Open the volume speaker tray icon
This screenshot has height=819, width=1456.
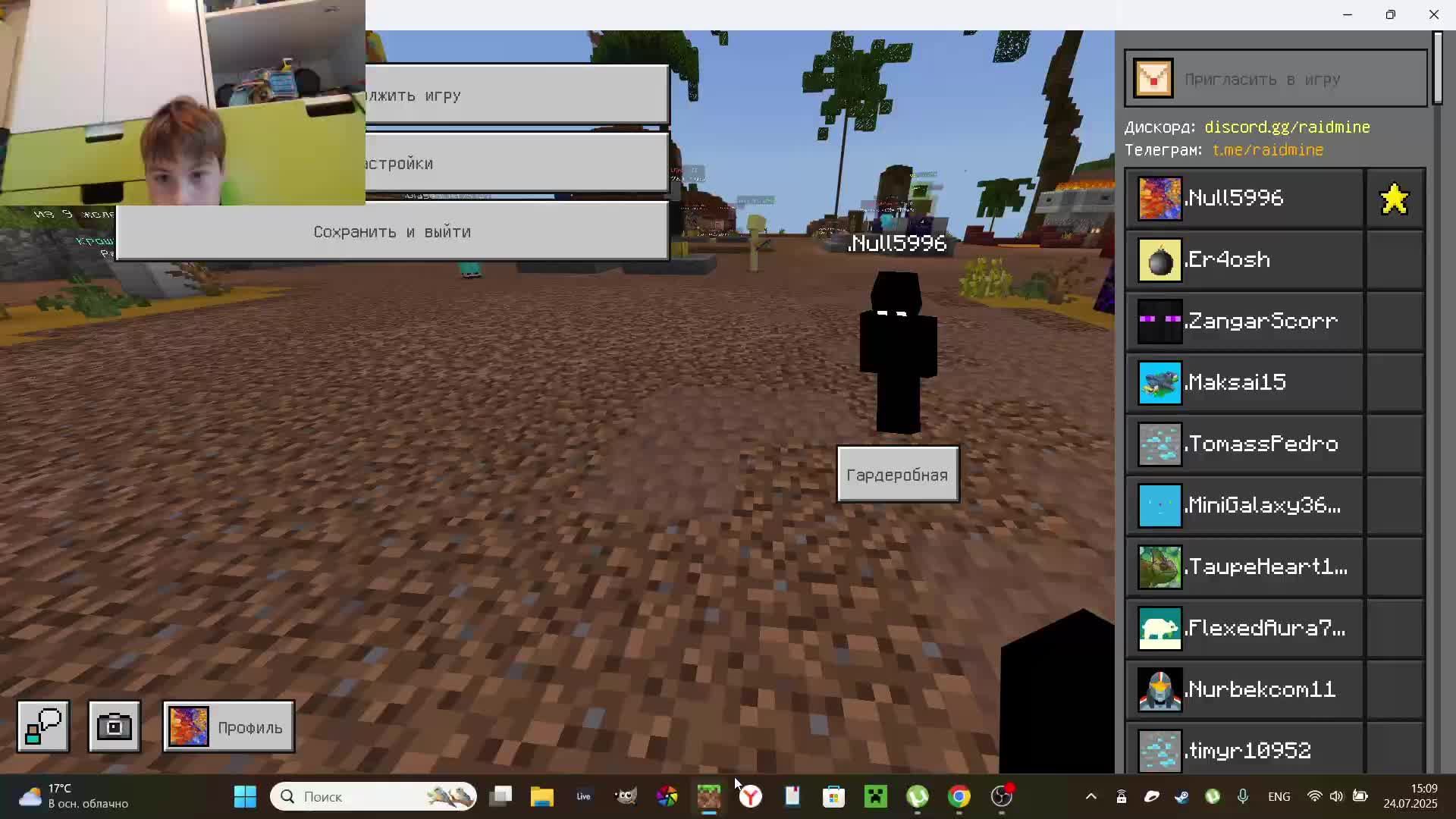point(1336,796)
